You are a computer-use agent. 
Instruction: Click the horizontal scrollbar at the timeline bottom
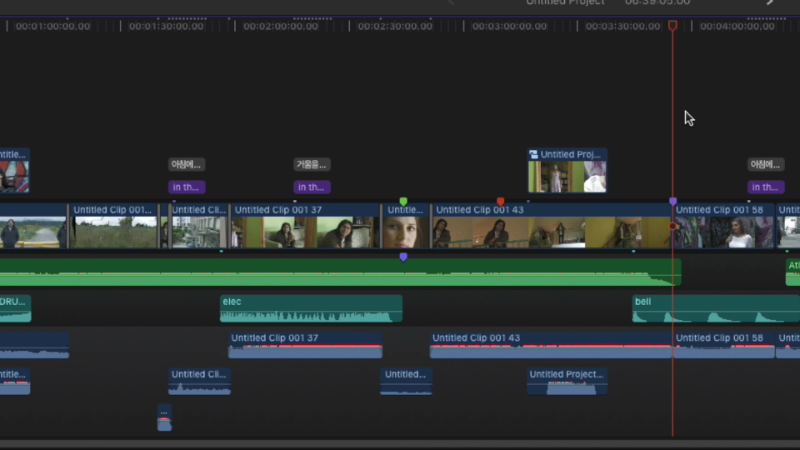click(x=400, y=443)
